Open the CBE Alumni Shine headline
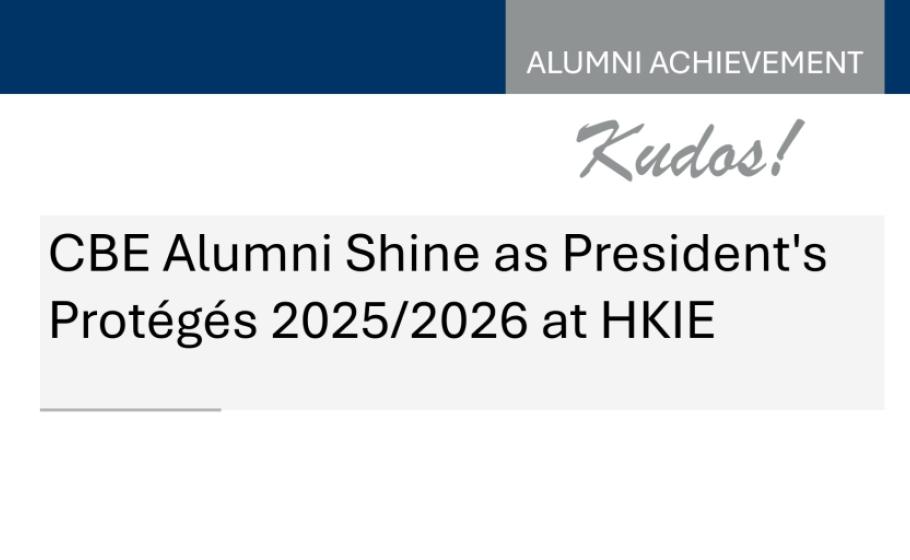The height and width of the screenshot is (560, 910). coord(437,287)
